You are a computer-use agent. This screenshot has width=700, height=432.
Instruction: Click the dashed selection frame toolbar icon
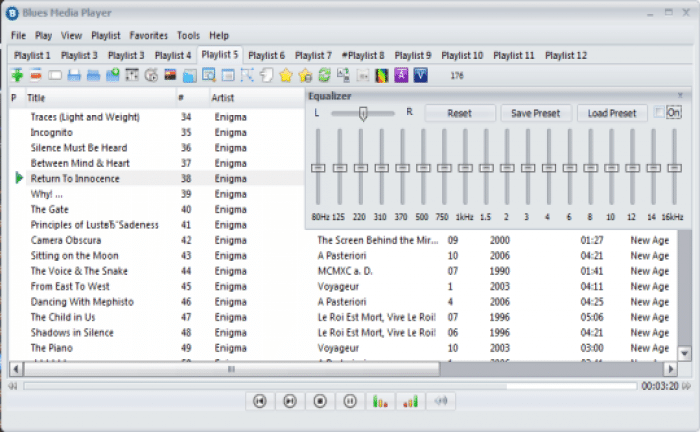(x=247, y=75)
